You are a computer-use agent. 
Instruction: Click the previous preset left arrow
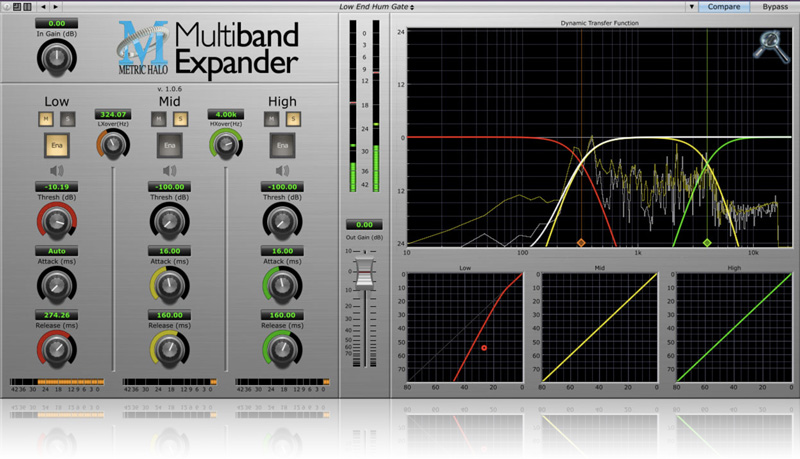[44, 7]
